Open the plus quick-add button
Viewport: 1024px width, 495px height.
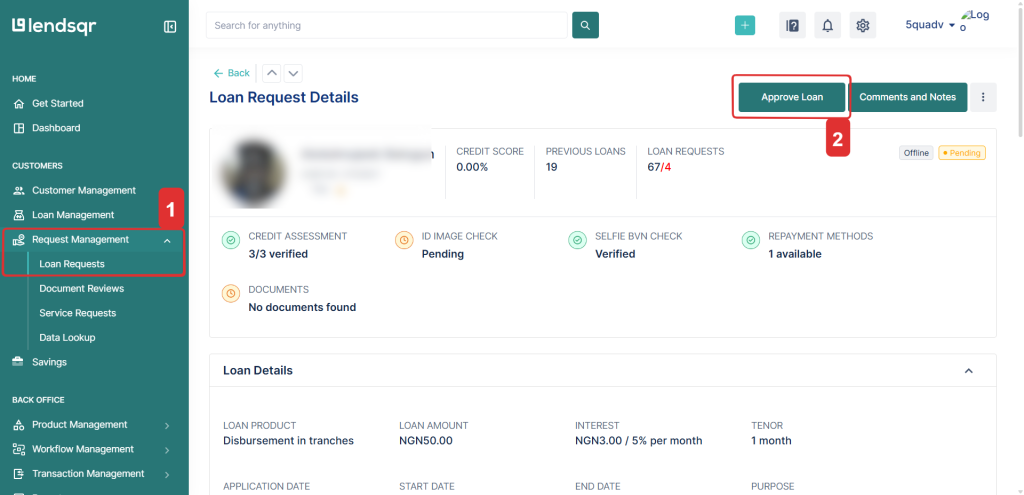point(744,25)
